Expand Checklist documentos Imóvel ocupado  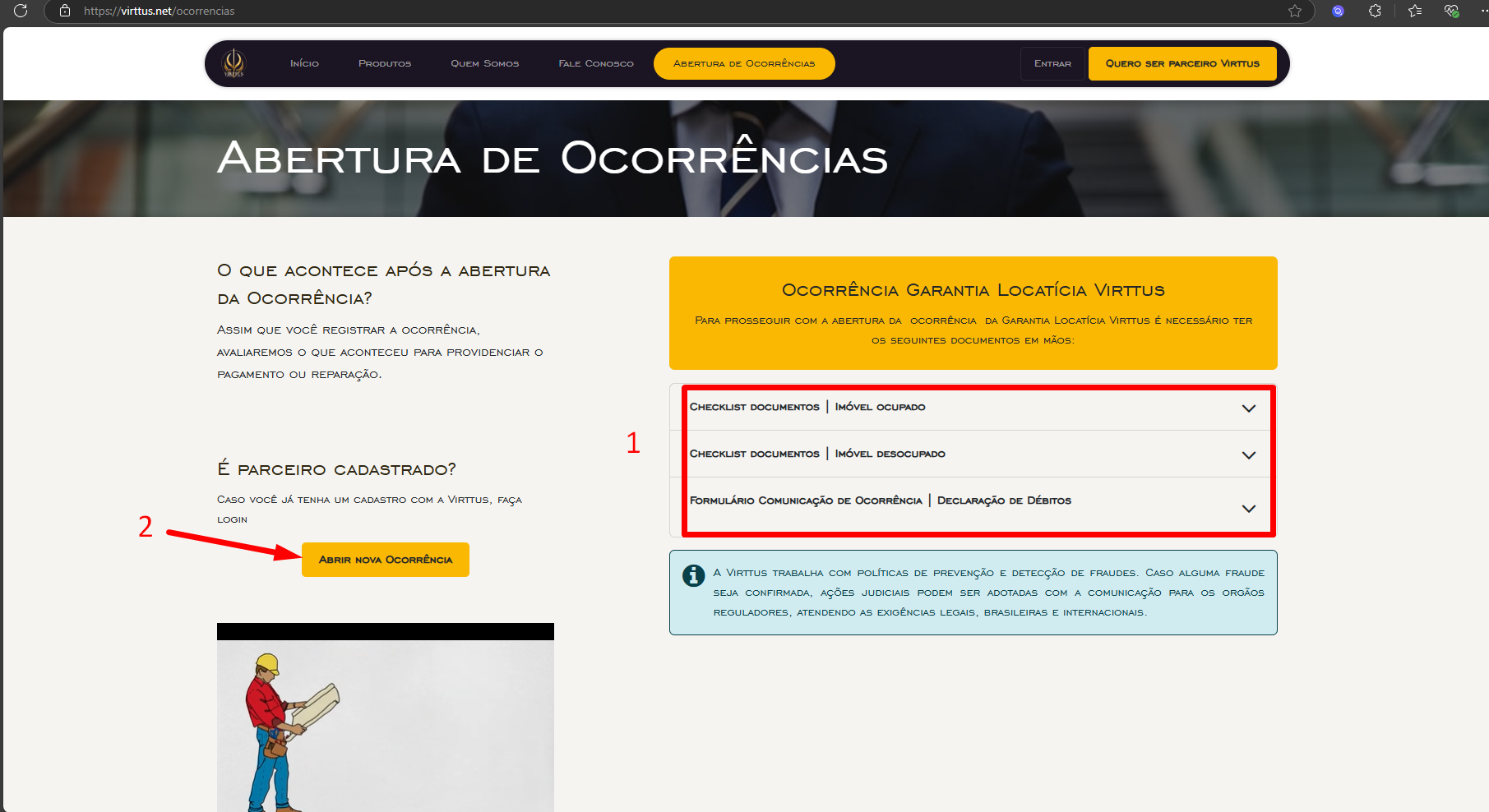(1248, 408)
